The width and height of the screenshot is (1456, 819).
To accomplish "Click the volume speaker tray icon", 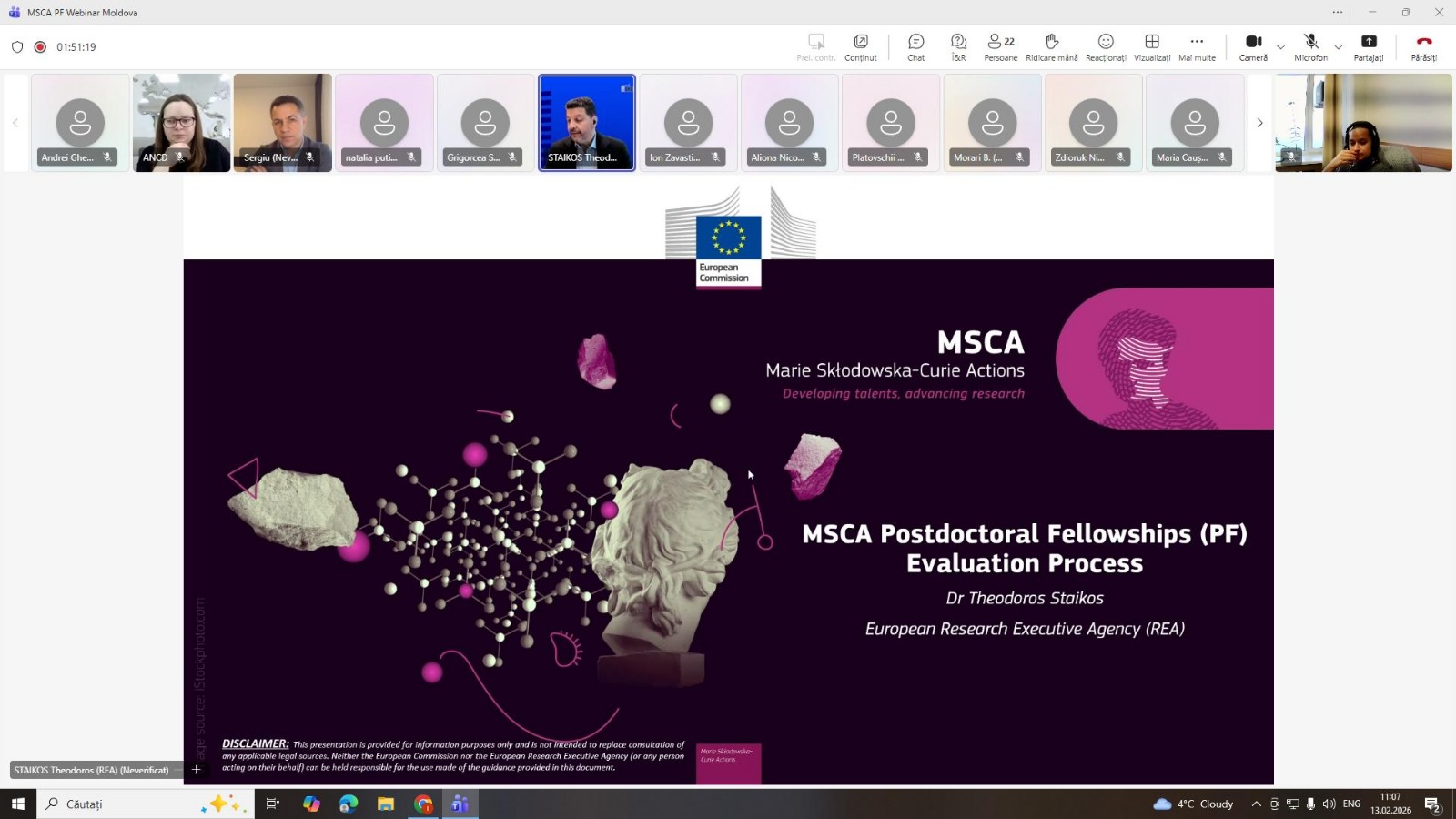I will pyautogui.click(x=1329, y=804).
